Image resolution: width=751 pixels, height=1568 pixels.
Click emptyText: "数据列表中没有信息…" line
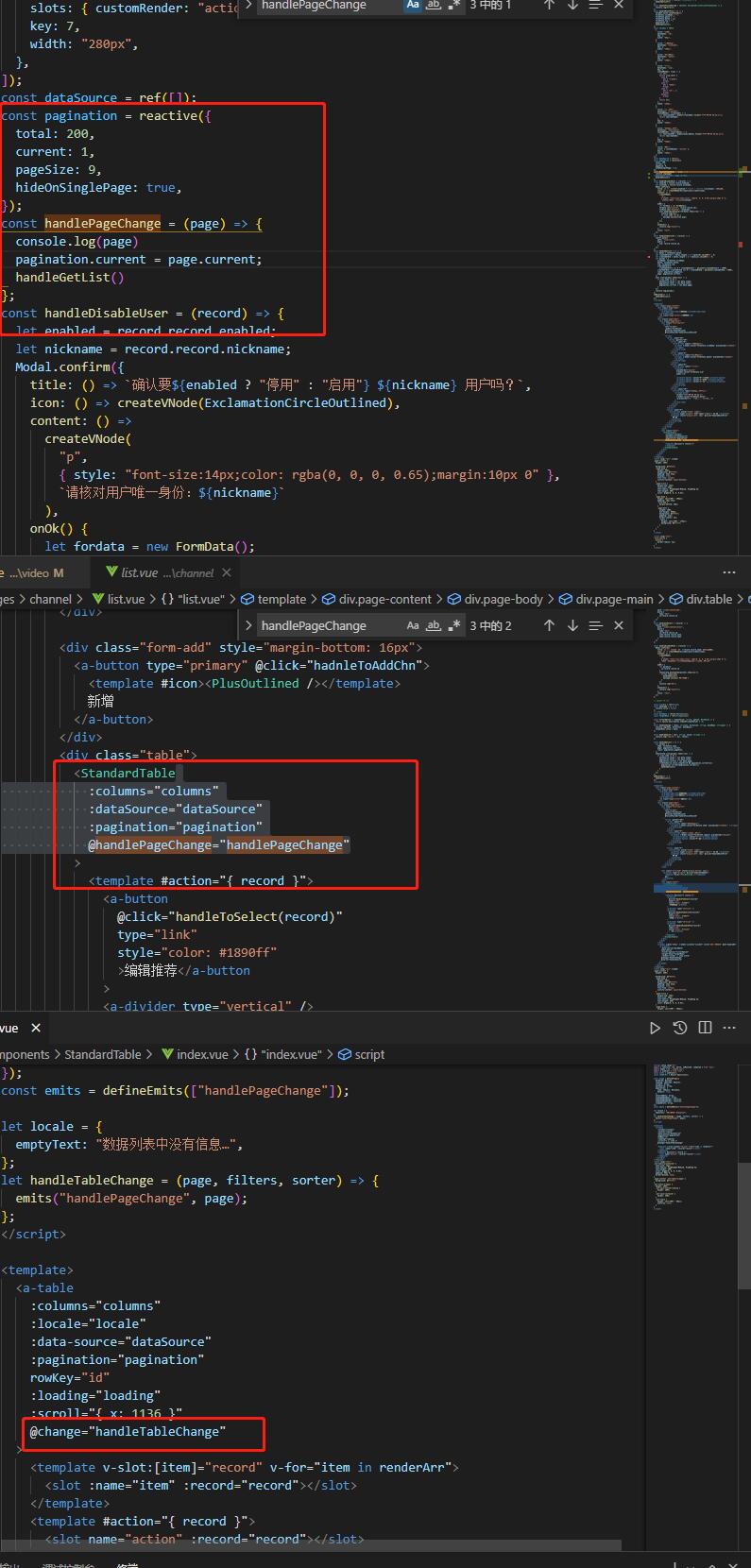click(x=128, y=1144)
